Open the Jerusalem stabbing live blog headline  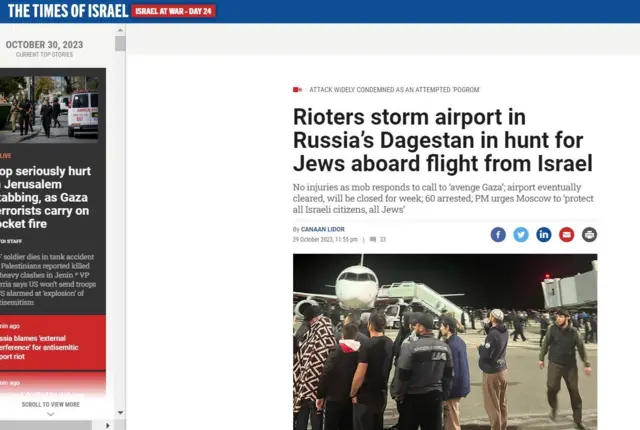(x=45, y=197)
